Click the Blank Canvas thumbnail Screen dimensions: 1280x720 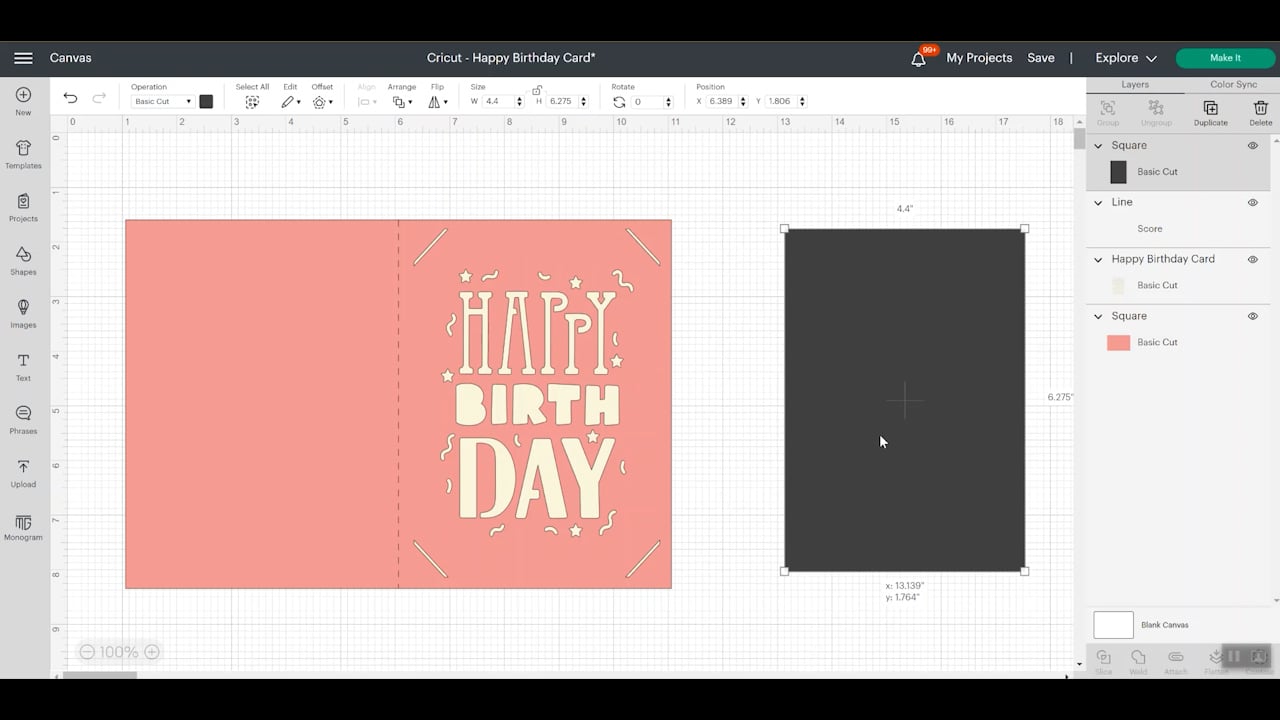[1113, 625]
